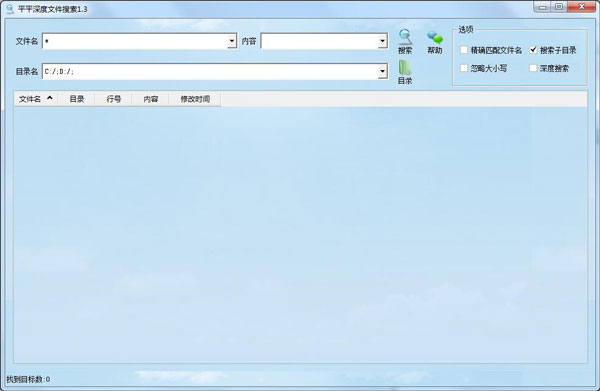
Task: Sort results by the 修改时间 column header
Action: (x=195, y=99)
